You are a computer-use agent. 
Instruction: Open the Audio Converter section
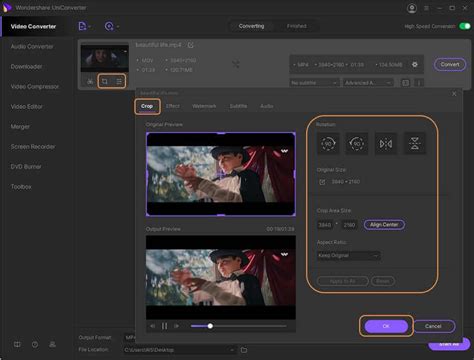click(32, 46)
